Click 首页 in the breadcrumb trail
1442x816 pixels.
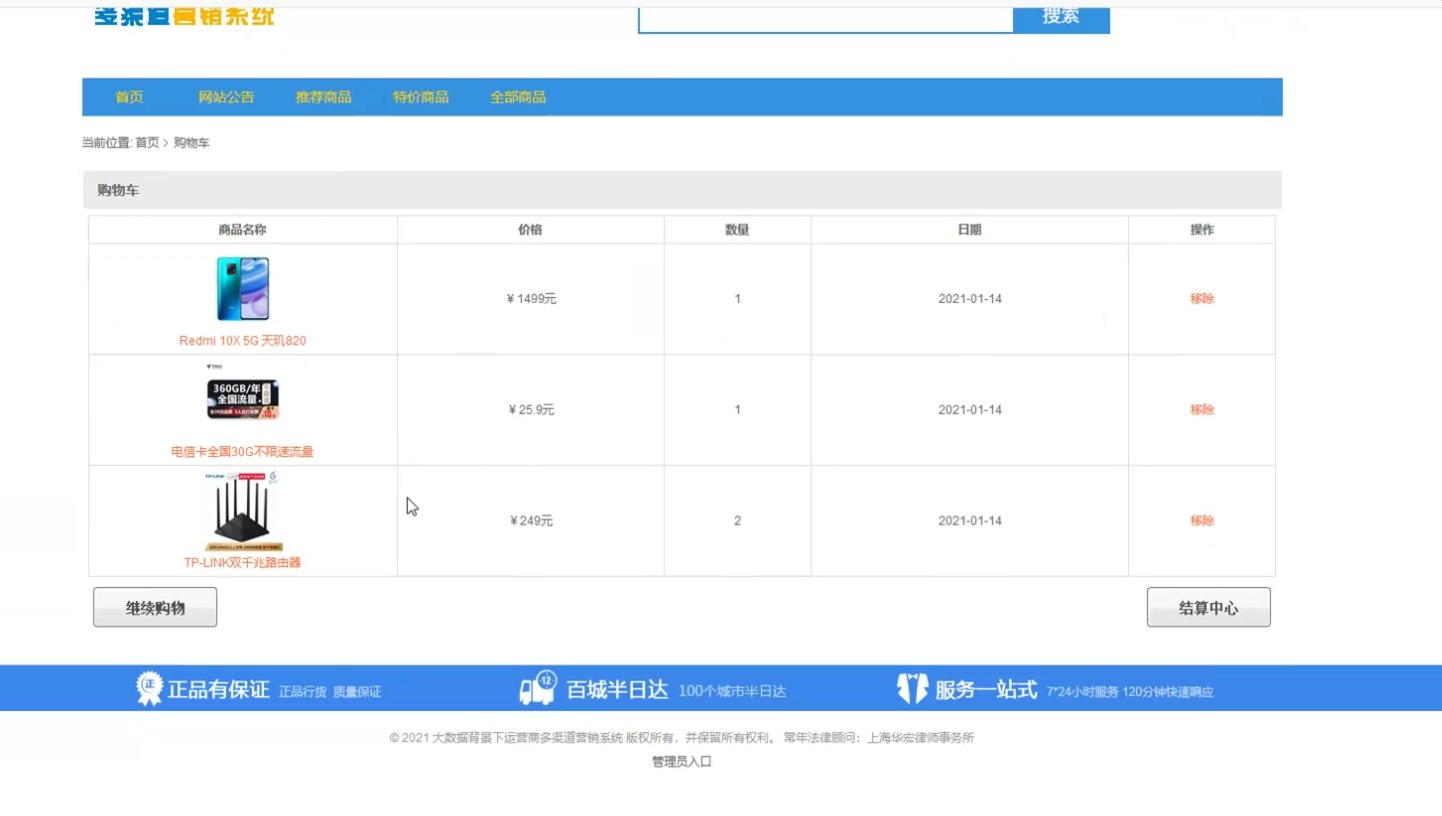(x=147, y=143)
